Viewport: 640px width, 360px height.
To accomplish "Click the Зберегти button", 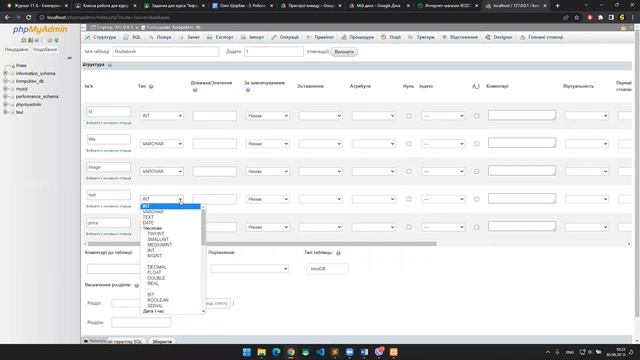I will 162,341.
